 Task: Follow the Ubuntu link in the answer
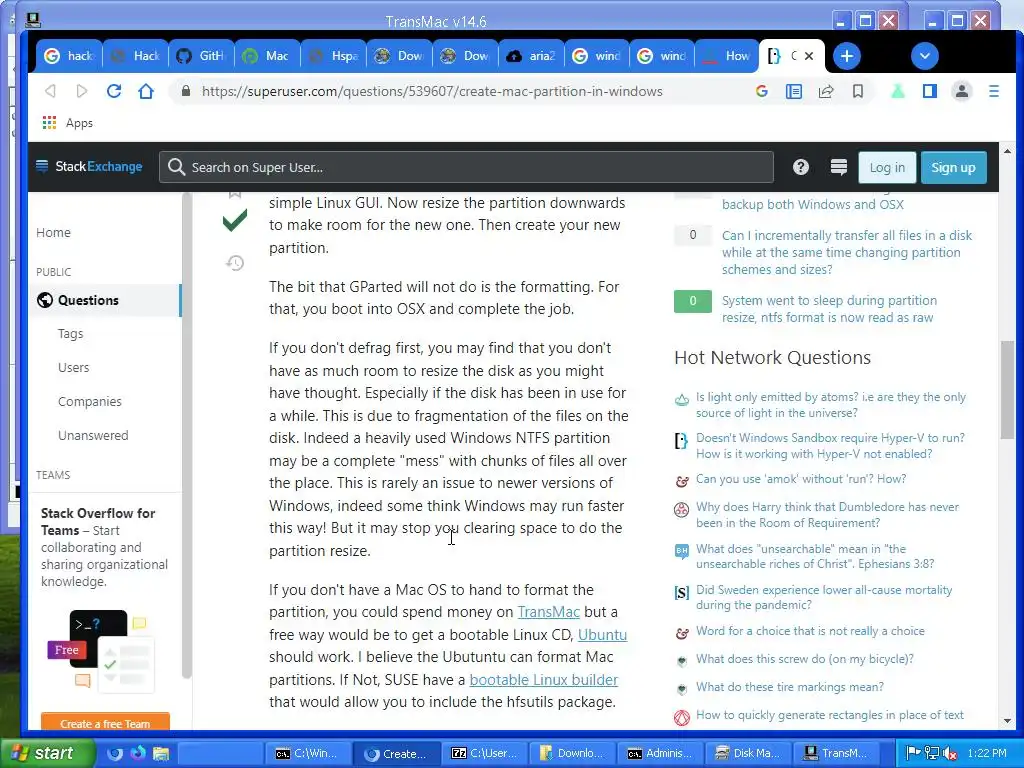(x=602, y=635)
